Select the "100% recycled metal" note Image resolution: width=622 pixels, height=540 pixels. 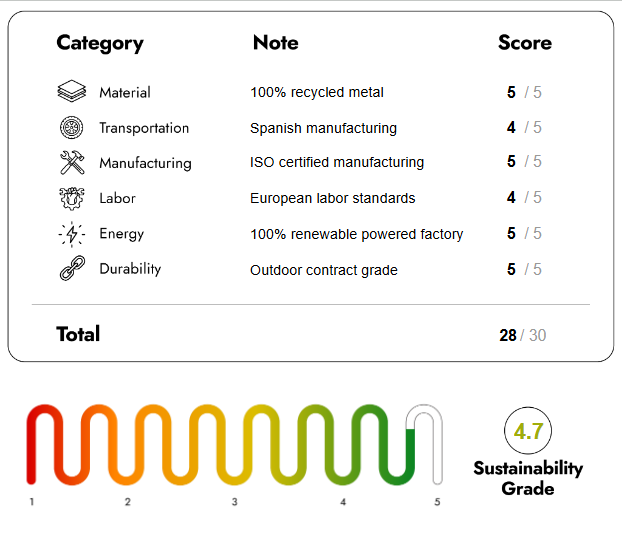click(x=317, y=92)
